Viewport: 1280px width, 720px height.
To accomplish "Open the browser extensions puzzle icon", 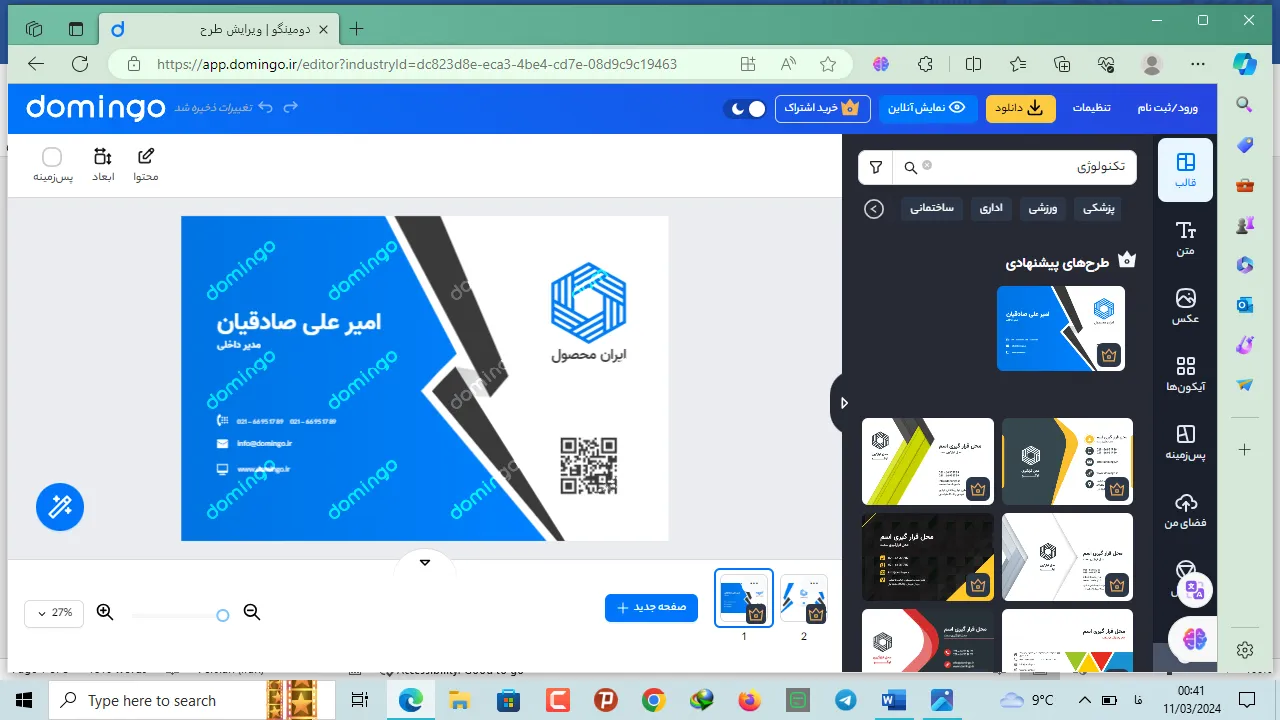I will pyautogui.click(x=926, y=64).
